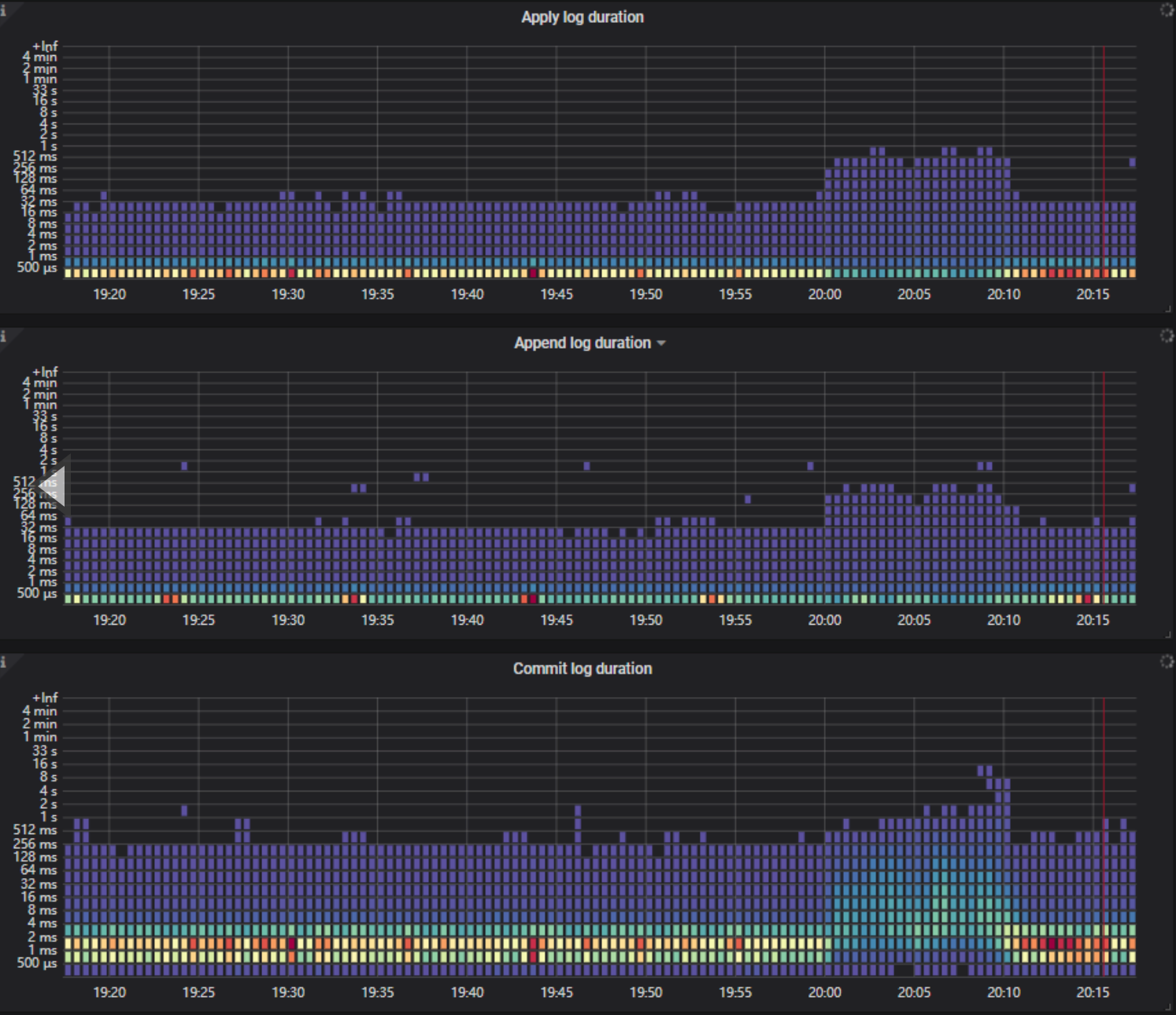Image resolution: width=1176 pixels, height=1015 pixels.
Task: Click the 20:00 time label under Commit log duration
Action: coord(825,992)
